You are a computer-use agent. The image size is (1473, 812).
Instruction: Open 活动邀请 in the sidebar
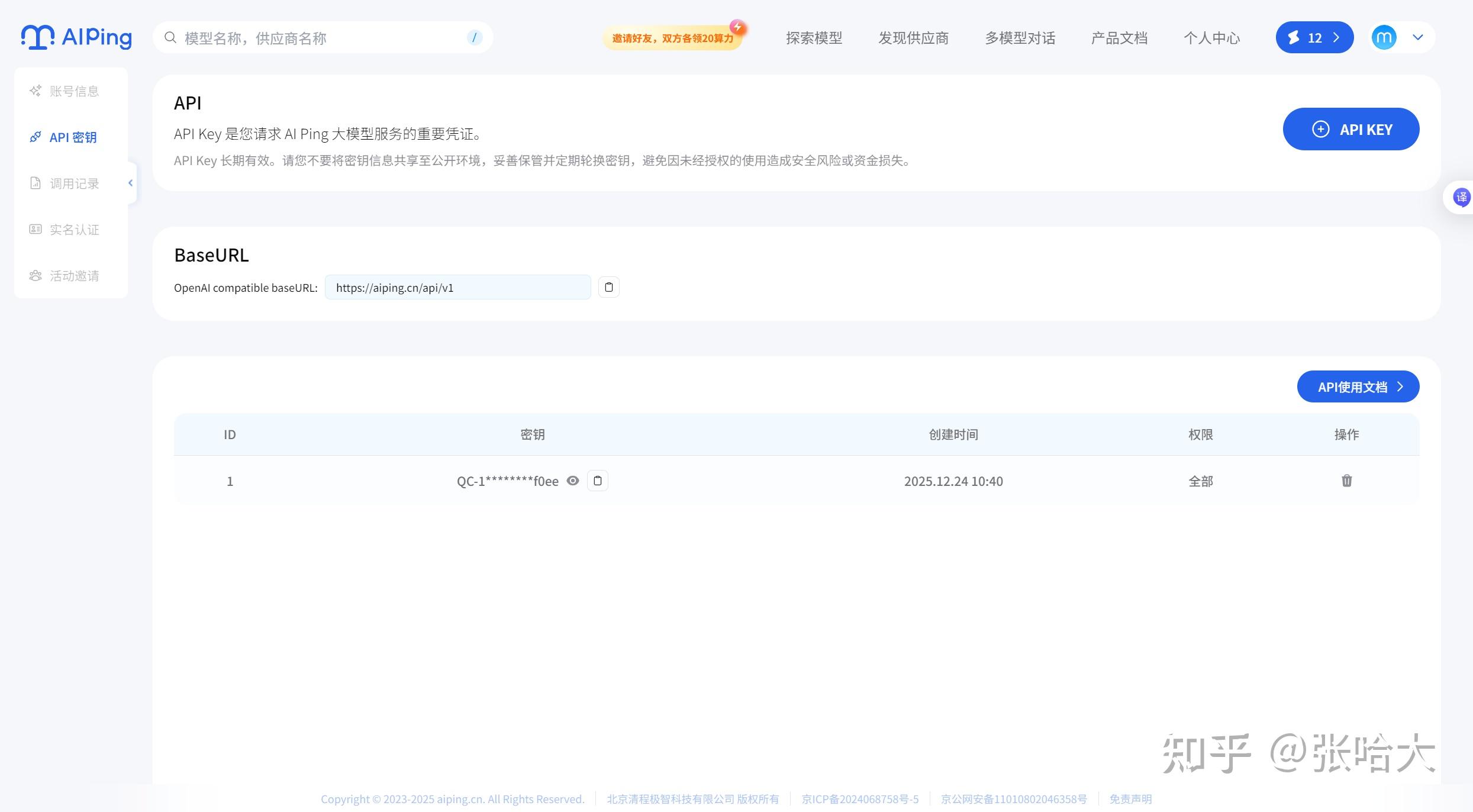coord(74,275)
